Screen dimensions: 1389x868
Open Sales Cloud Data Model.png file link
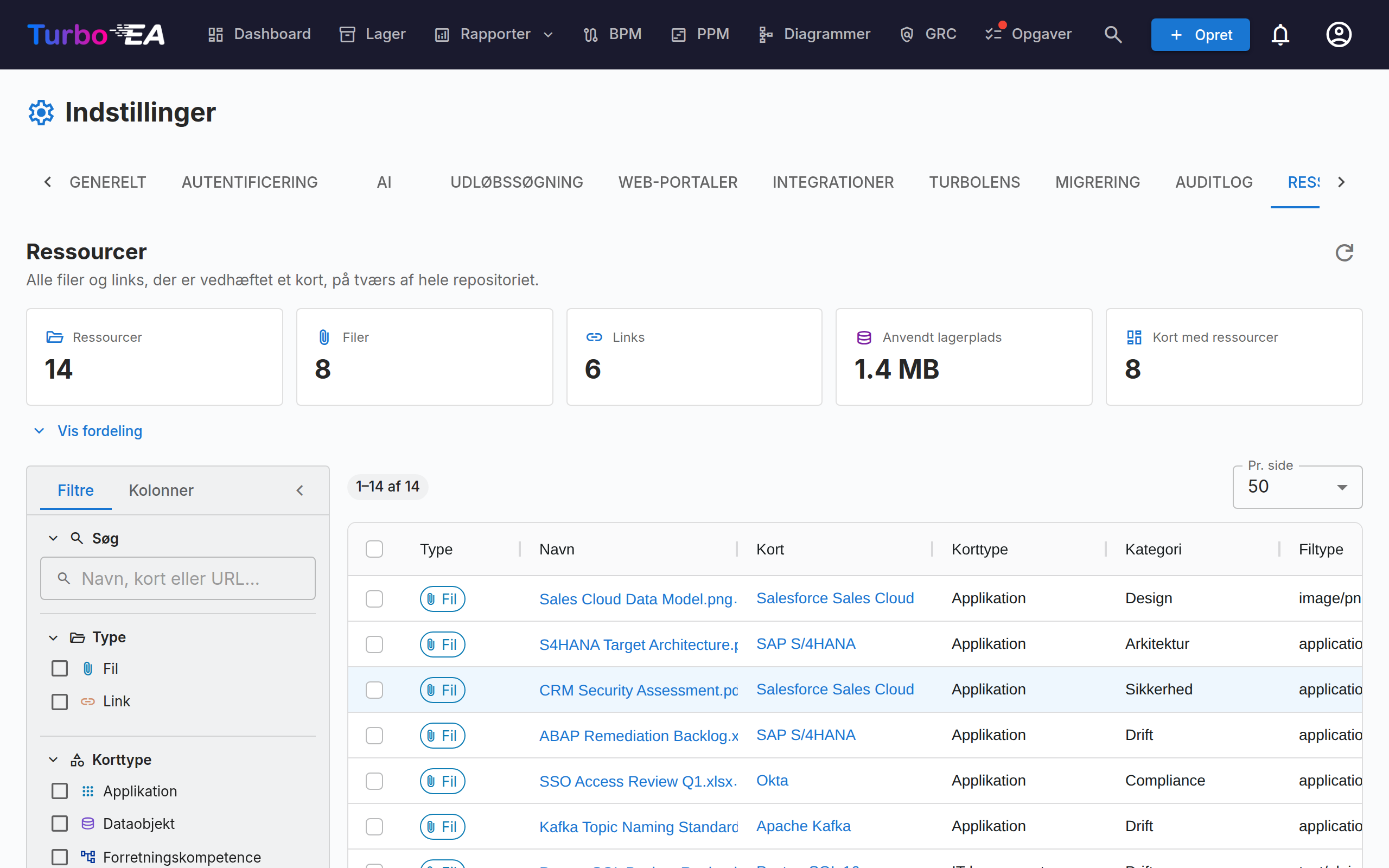[638, 599]
